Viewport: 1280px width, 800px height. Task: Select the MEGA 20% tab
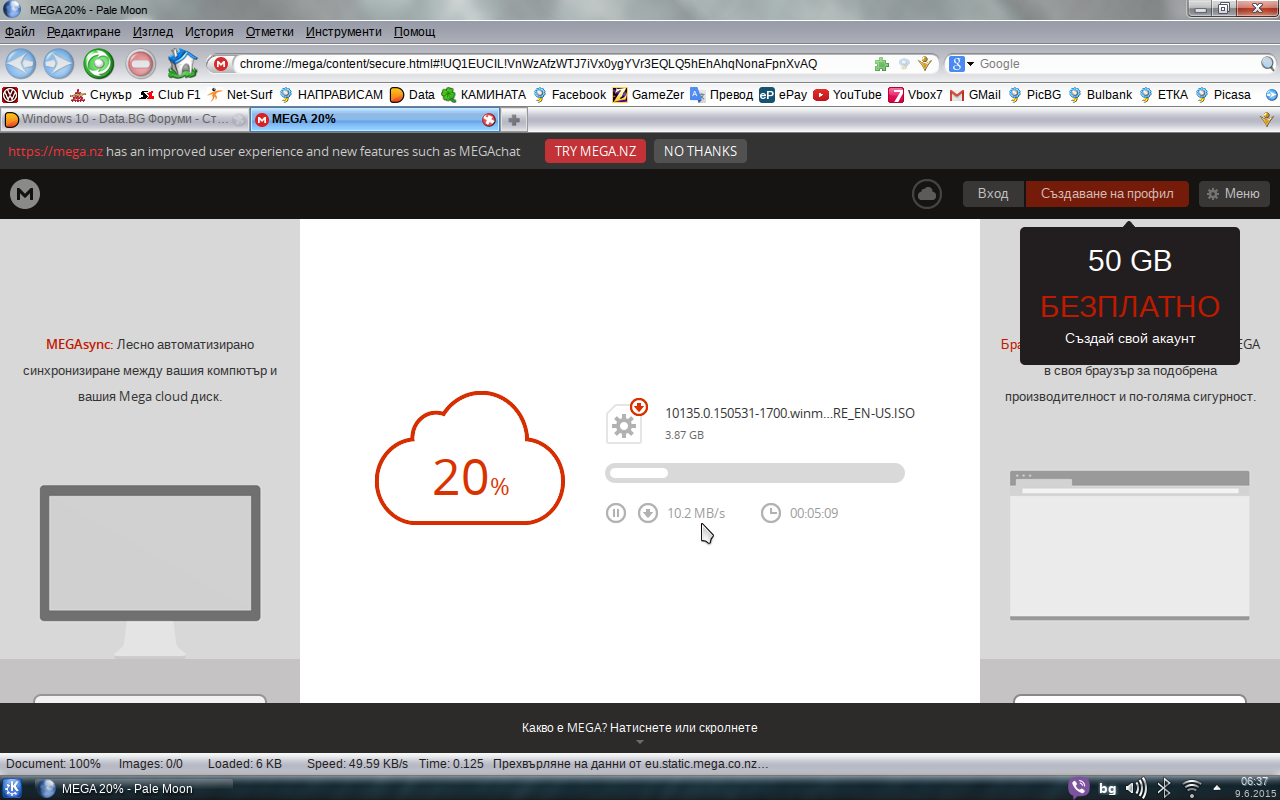click(375, 119)
